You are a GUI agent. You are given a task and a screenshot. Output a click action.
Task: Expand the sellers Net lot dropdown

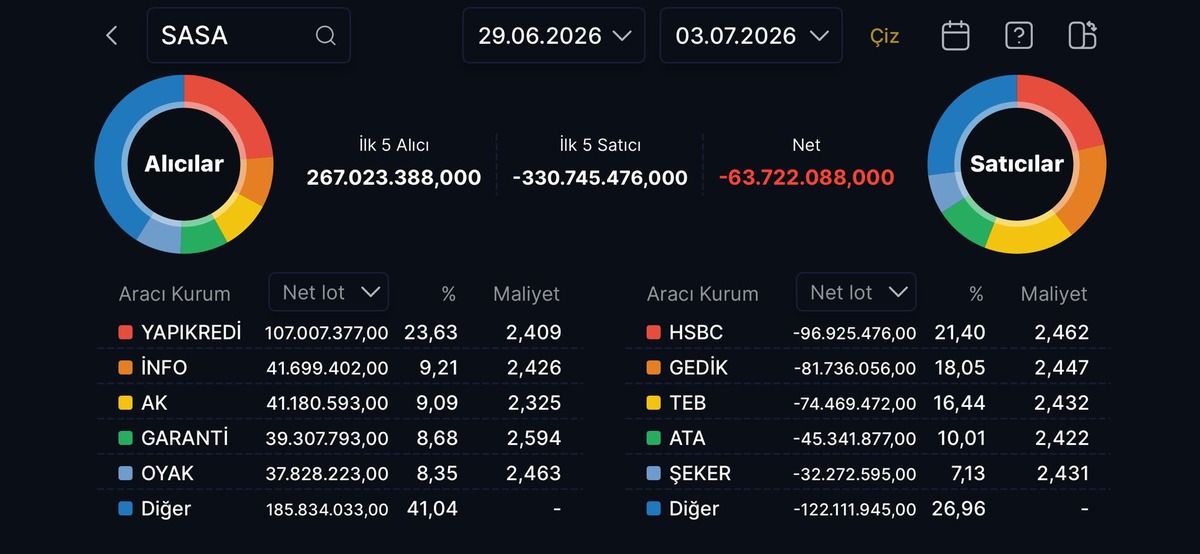click(856, 292)
